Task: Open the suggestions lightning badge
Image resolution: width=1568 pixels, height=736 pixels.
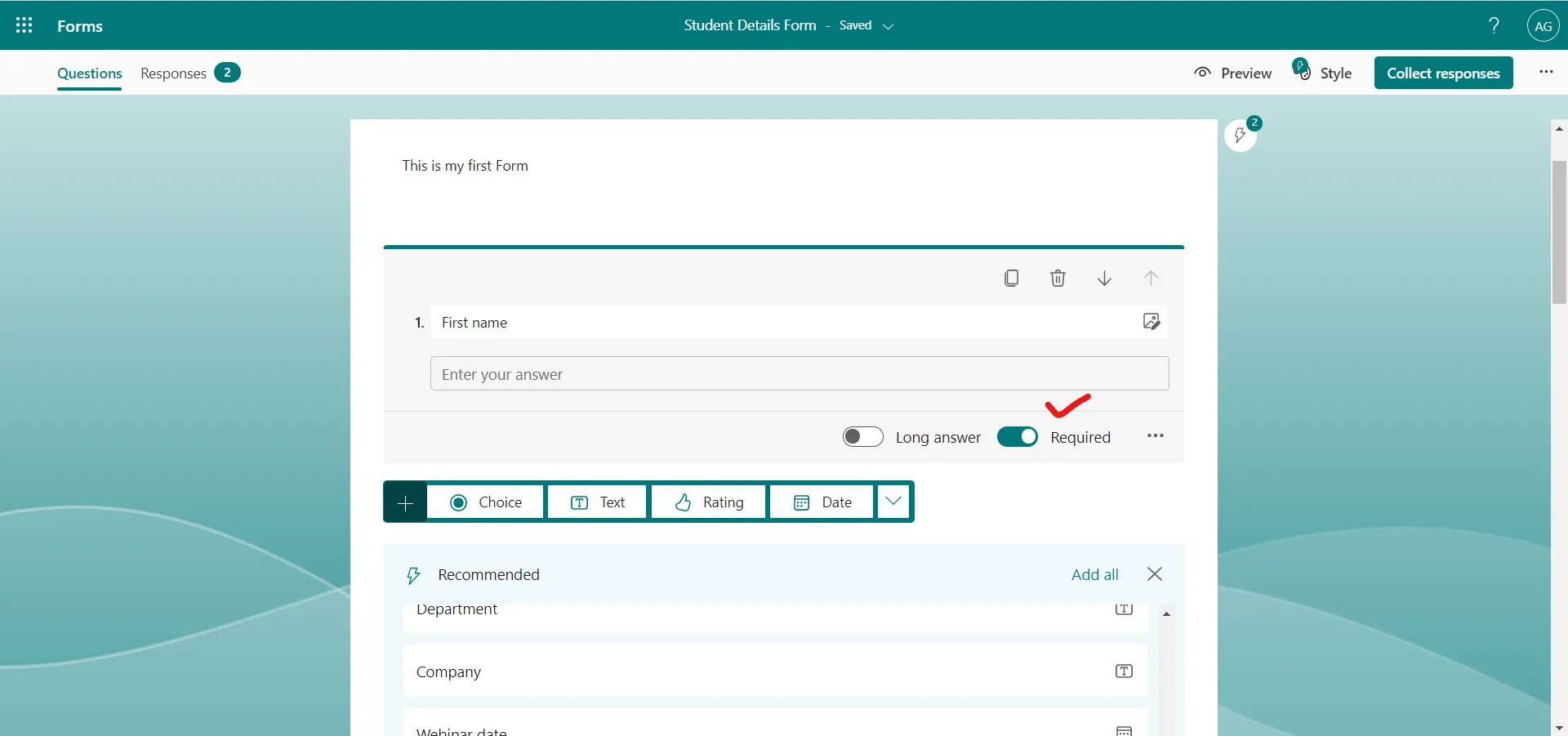Action: tap(1242, 136)
